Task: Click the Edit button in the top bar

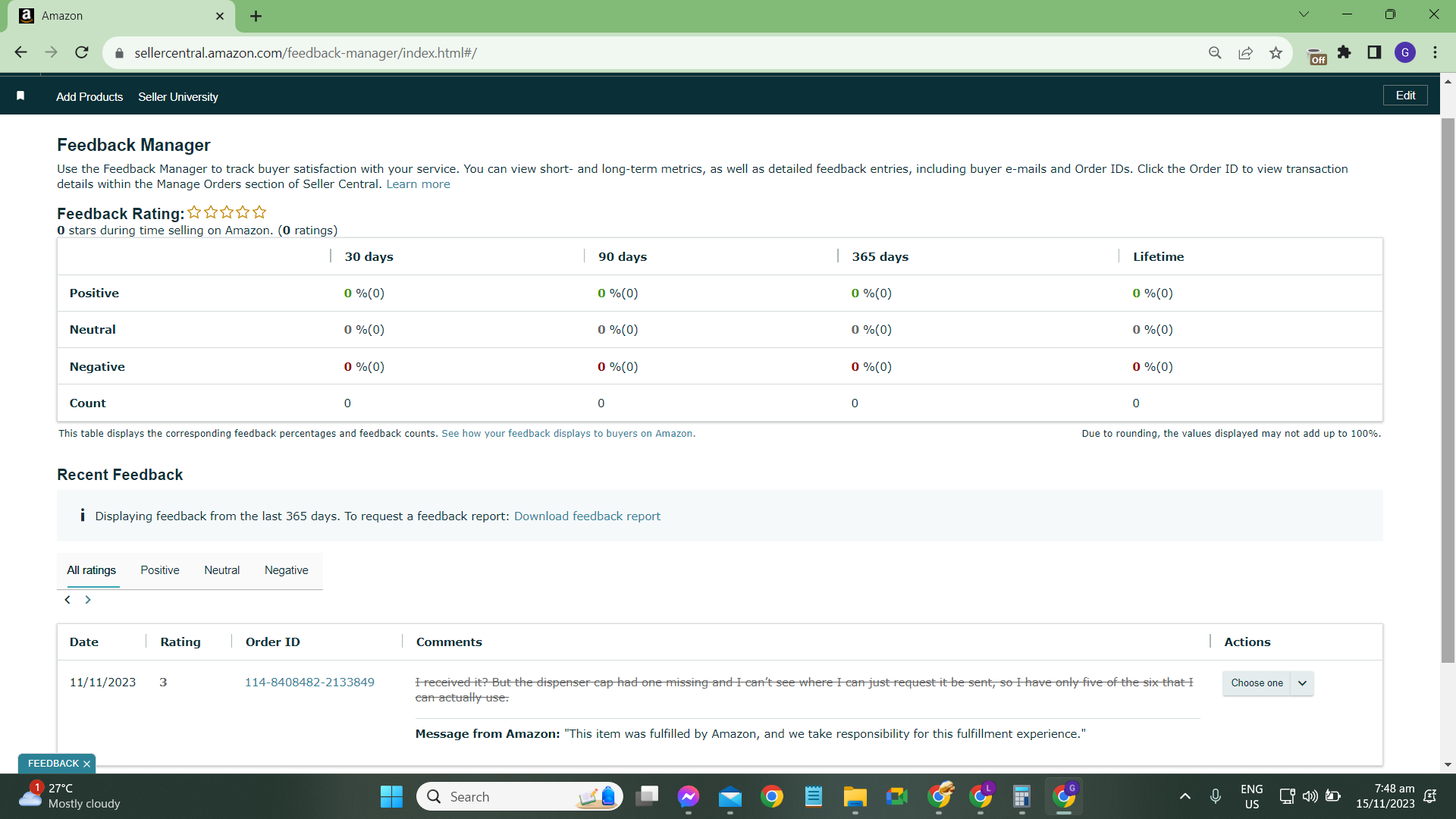Action: coord(1405,96)
